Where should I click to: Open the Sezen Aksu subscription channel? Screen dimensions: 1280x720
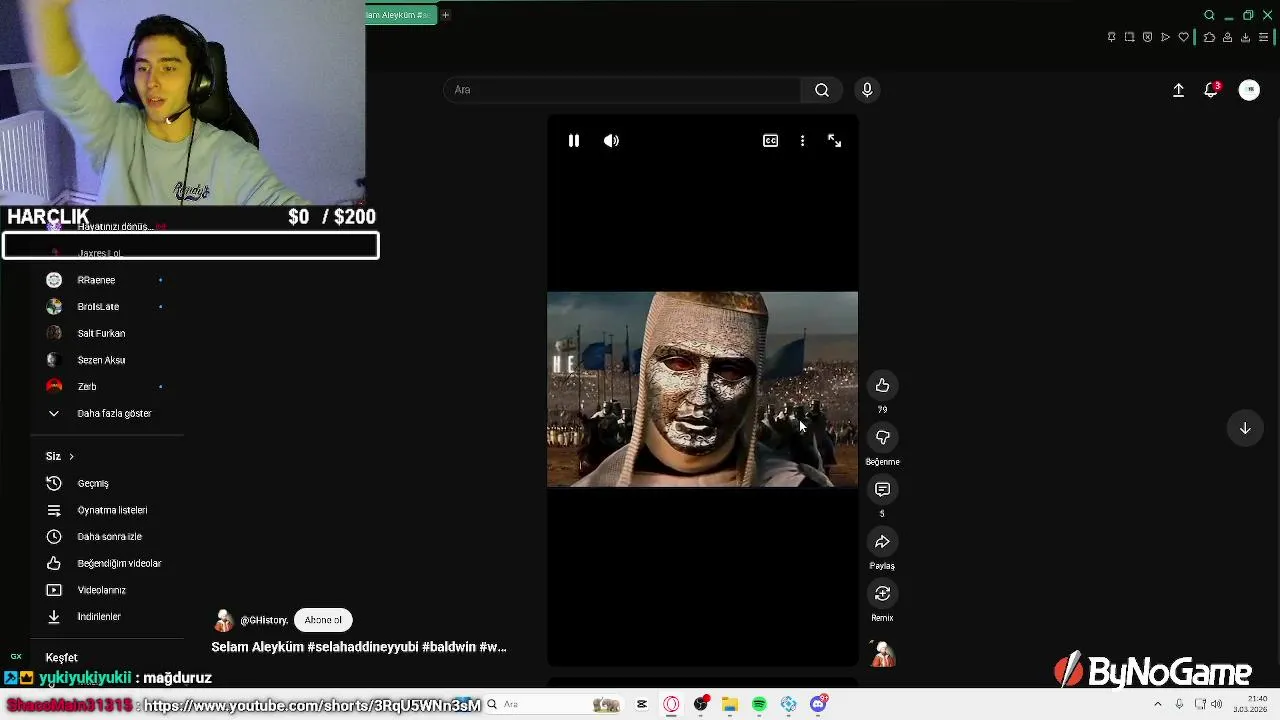(101, 360)
